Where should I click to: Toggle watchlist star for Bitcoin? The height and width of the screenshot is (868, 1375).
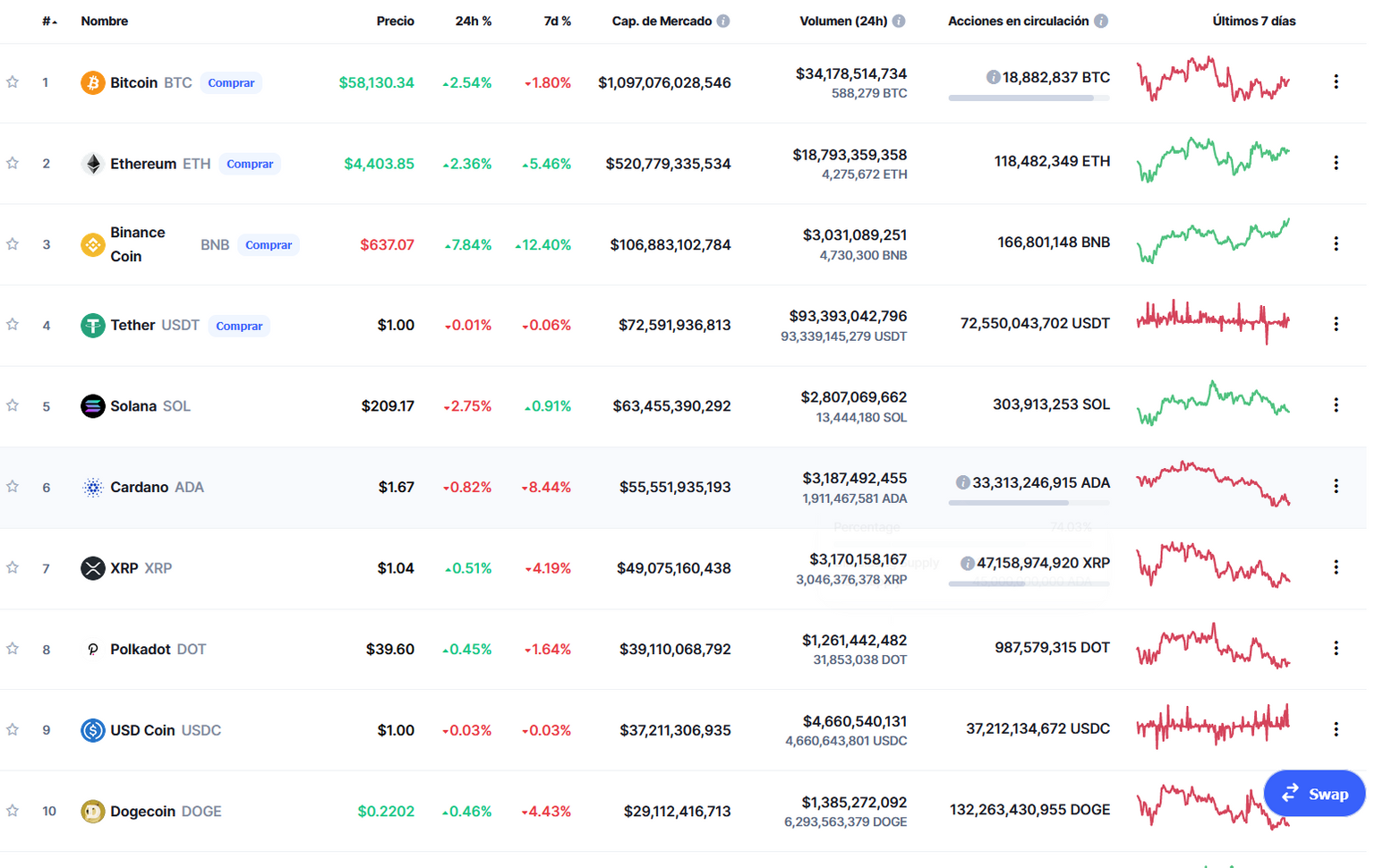click(13, 82)
